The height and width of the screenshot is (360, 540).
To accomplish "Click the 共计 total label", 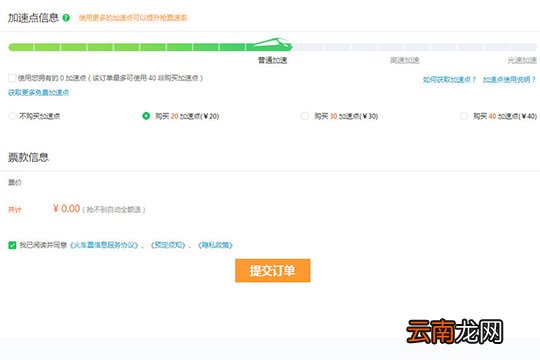I will (x=15, y=209).
